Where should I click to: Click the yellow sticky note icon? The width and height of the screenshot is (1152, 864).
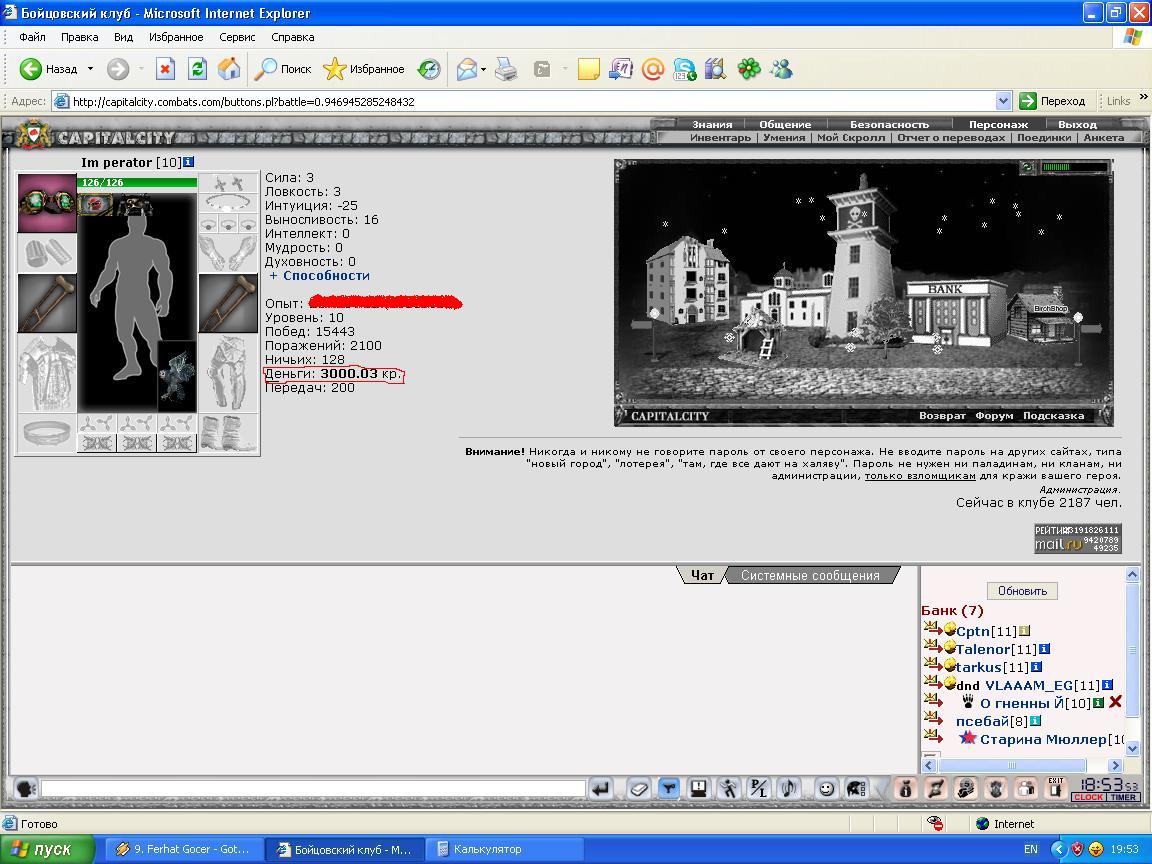588,69
